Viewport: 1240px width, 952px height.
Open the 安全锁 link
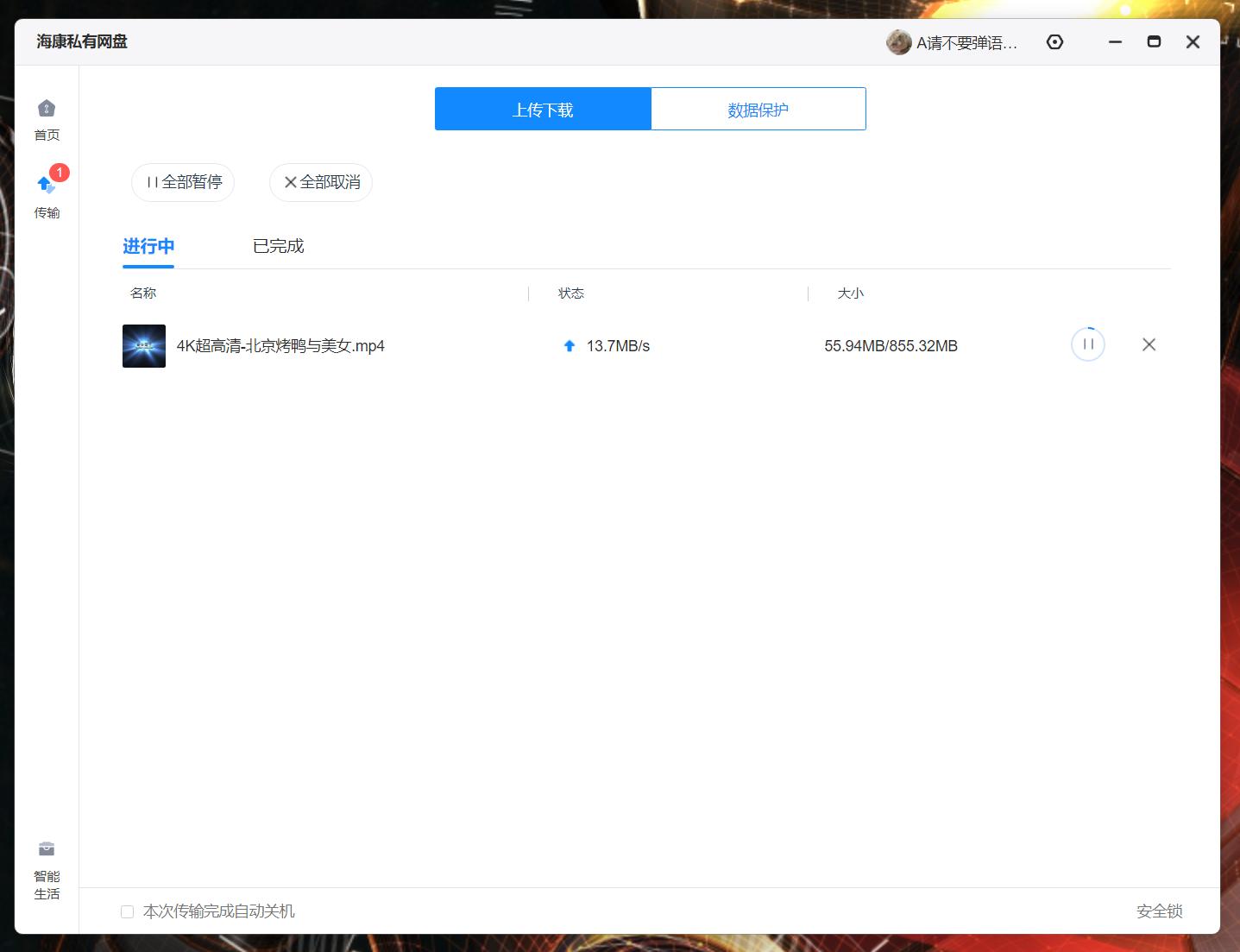(1159, 911)
